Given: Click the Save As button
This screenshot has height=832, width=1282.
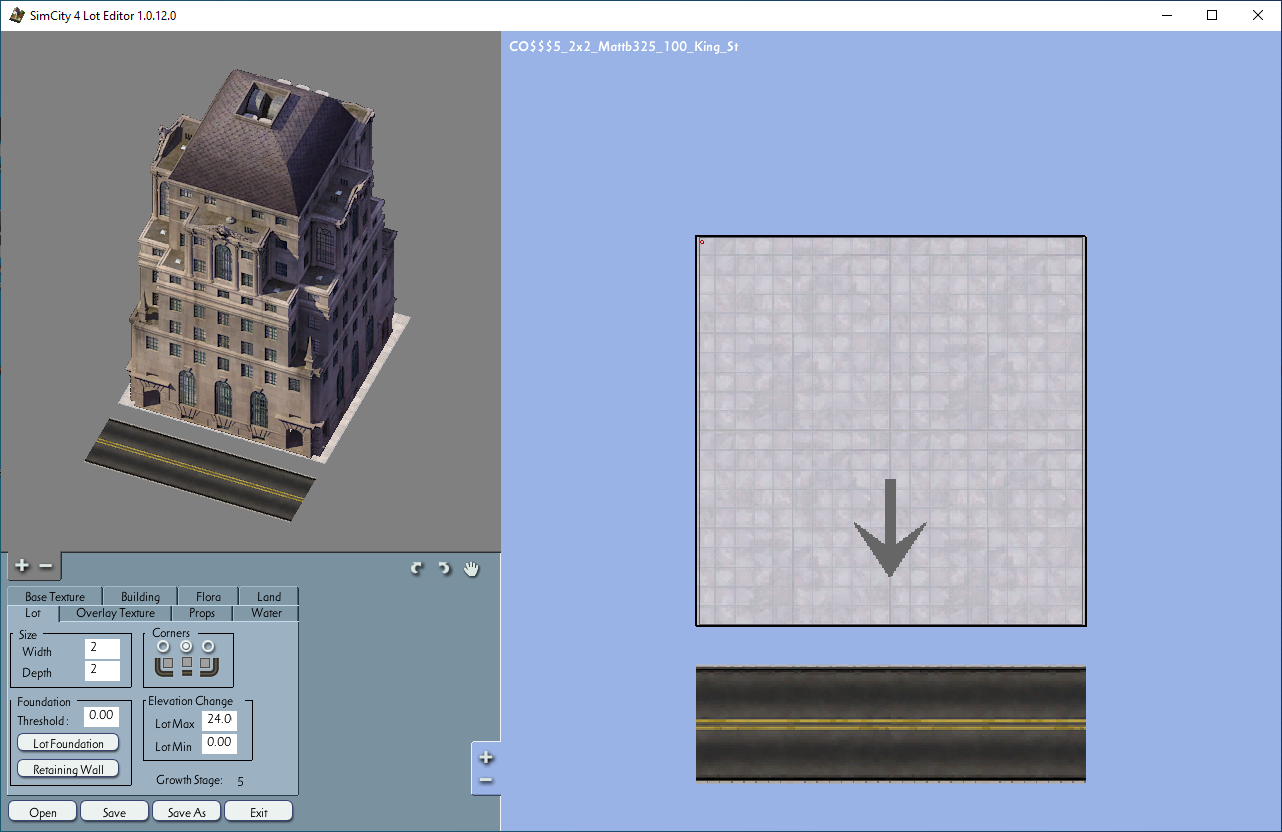Looking at the screenshot, I should click(186, 812).
